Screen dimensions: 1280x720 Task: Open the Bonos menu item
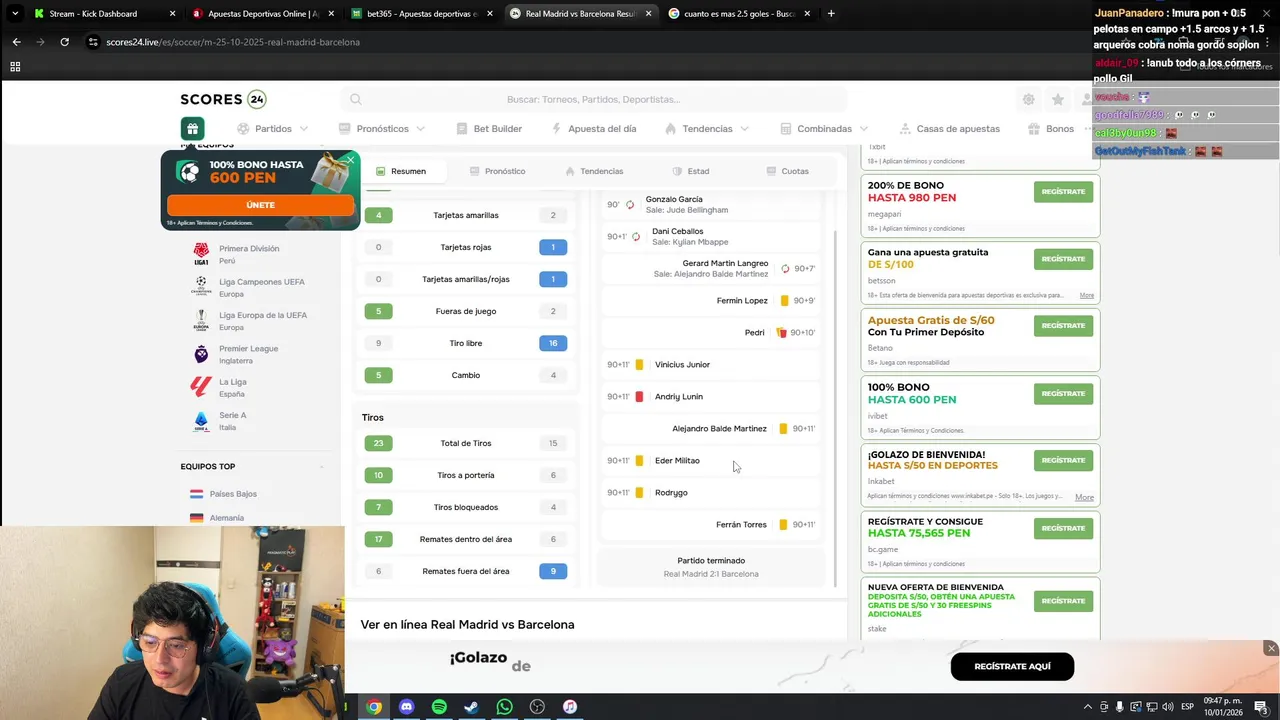(1050, 129)
